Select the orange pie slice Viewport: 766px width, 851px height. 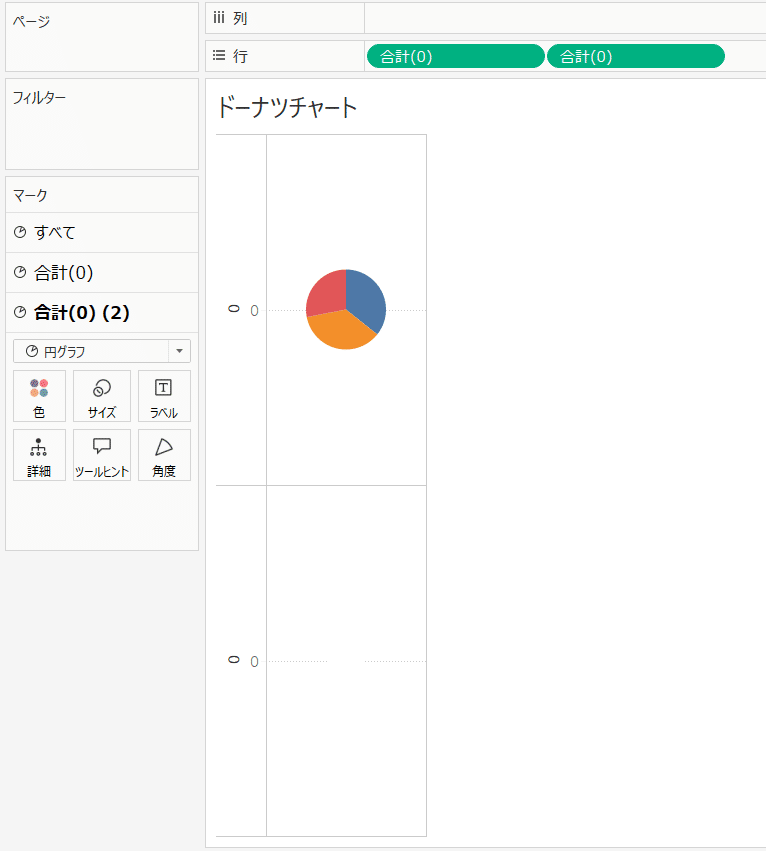click(341, 331)
